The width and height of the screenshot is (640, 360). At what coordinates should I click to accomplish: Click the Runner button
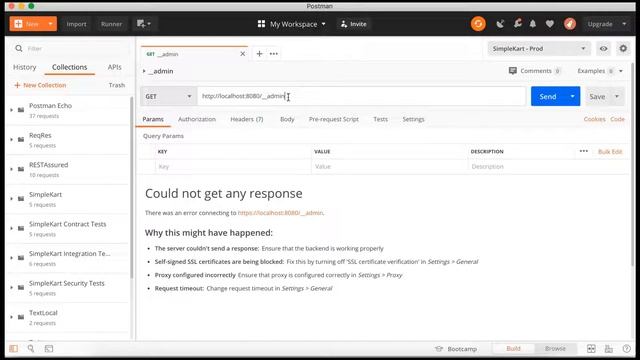(x=111, y=24)
